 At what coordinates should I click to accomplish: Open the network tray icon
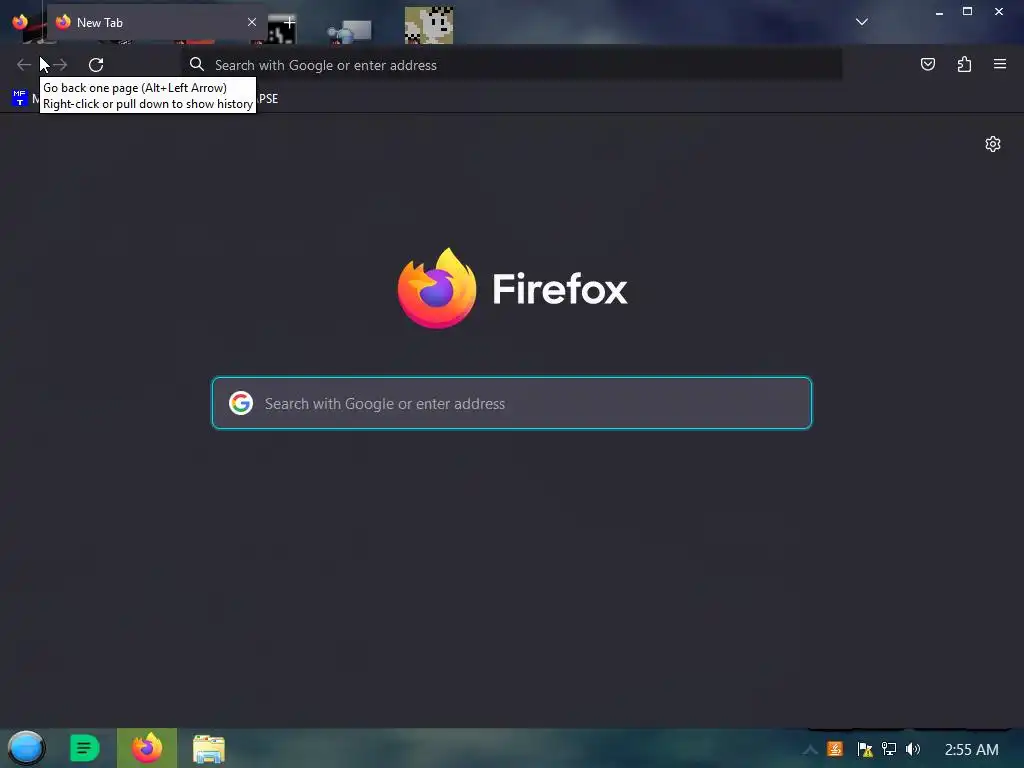pos(889,749)
